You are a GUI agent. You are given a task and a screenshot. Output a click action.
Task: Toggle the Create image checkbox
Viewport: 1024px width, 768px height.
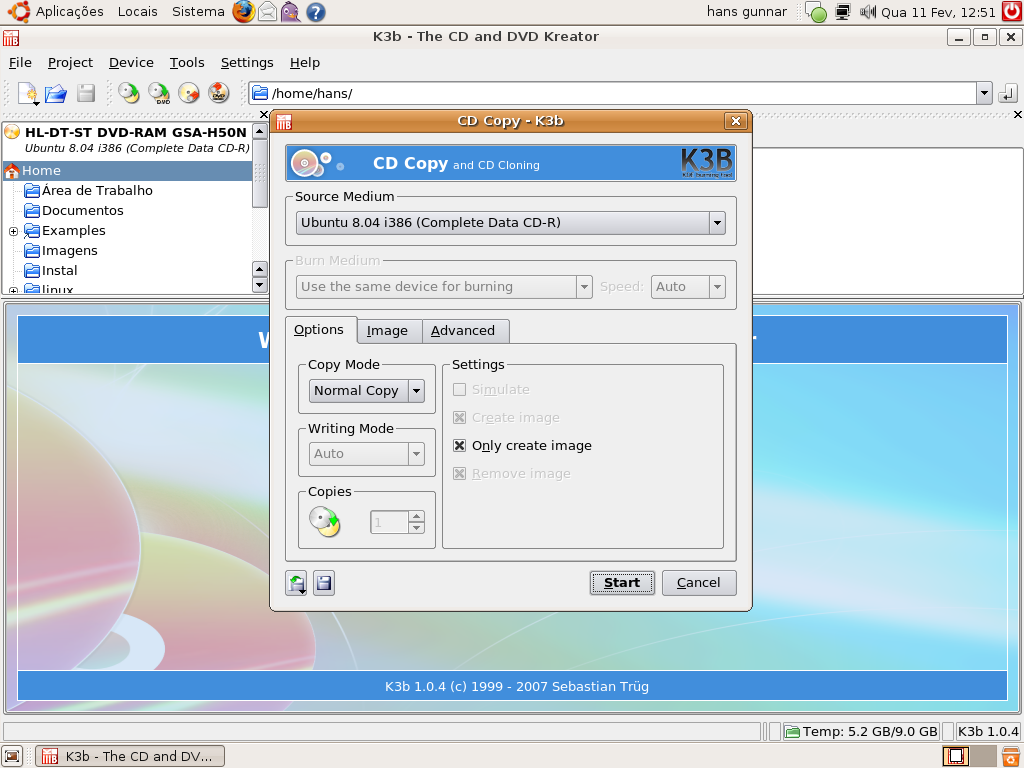pyautogui.click(x=460, y=418)
